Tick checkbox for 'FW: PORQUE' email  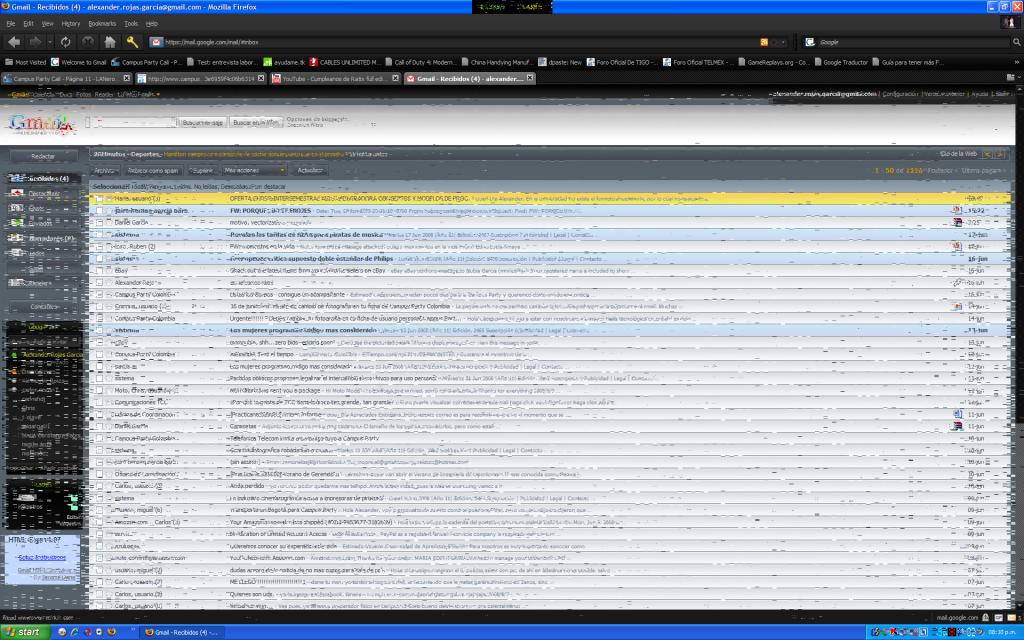(x=99, y=211)
